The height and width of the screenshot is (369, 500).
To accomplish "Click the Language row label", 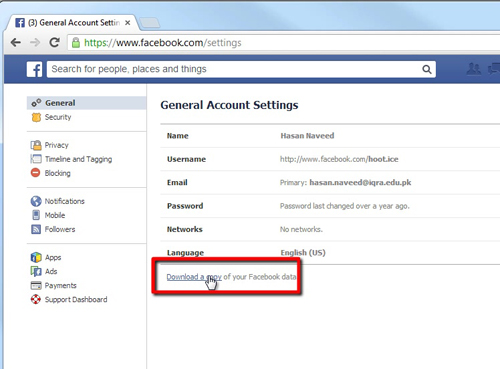I will pyautogui.click(x=185, y=253).
